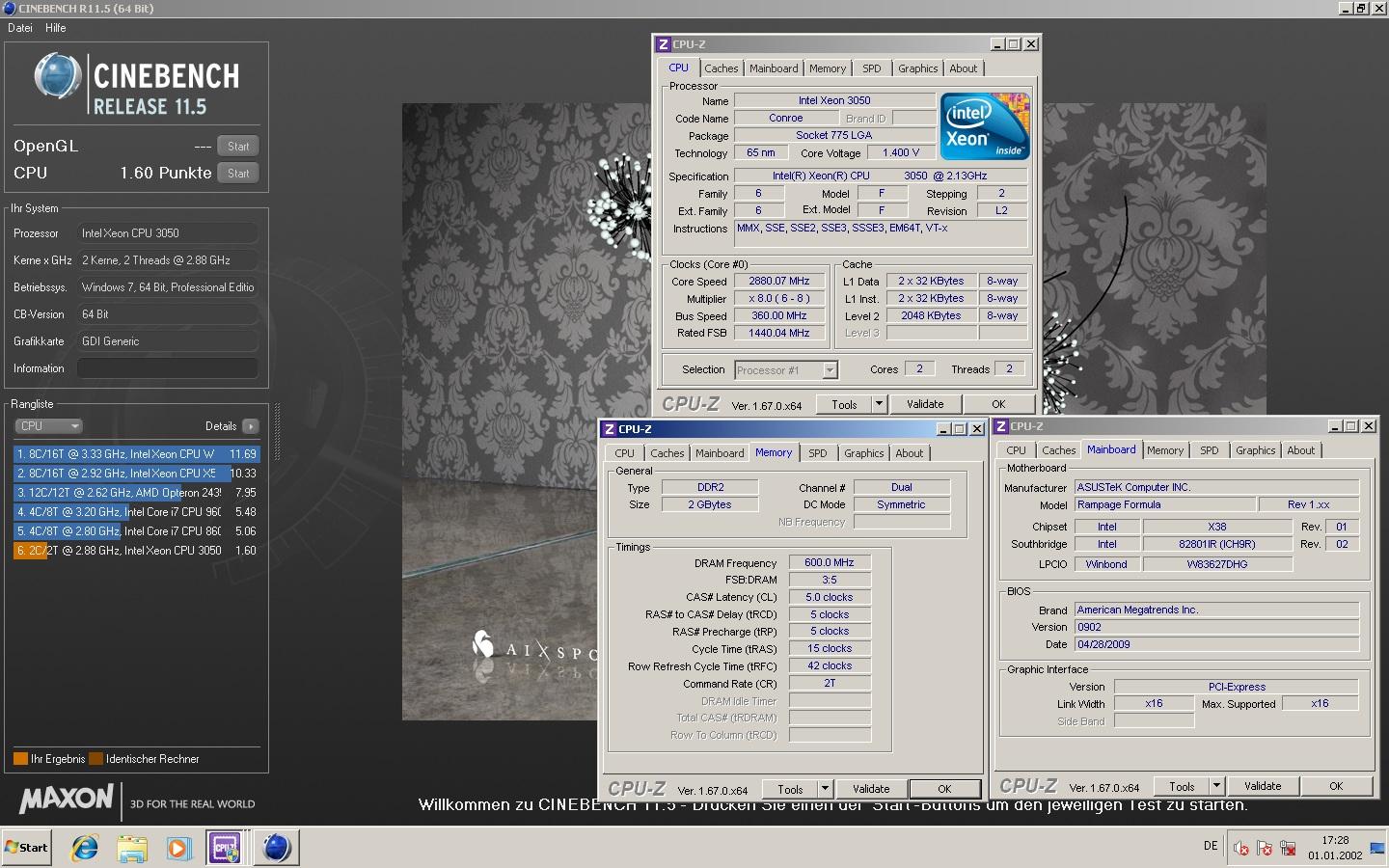The width and height of the screenshot is (1389, 868).
Task: Open Tools dropdown arrow in top CPU-Z window
Action: 879,404
